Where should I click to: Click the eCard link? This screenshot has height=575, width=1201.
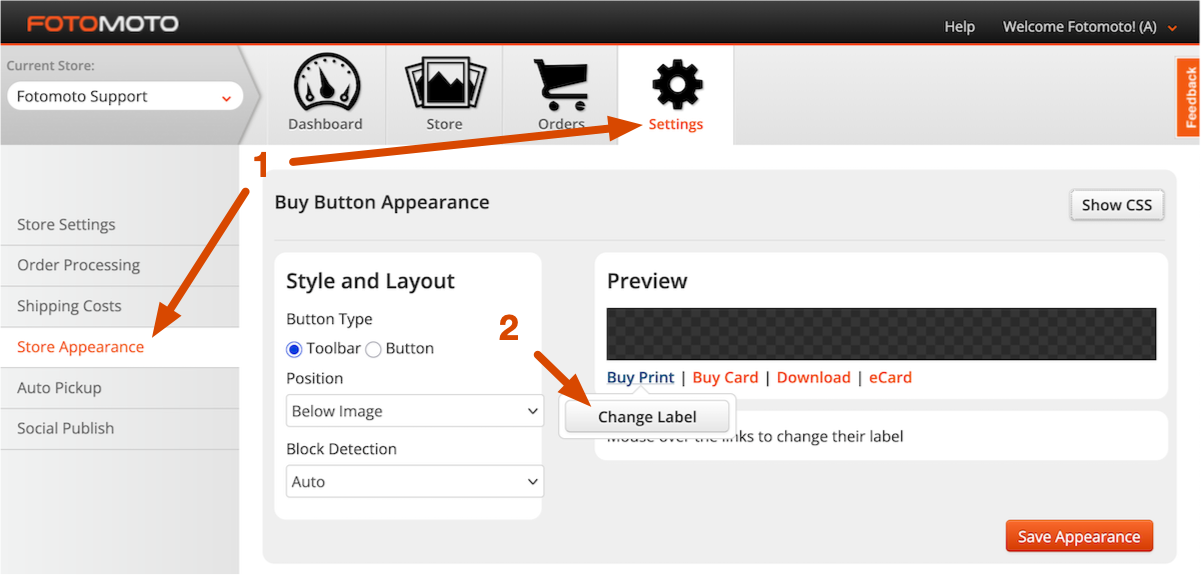click(890, 378)
